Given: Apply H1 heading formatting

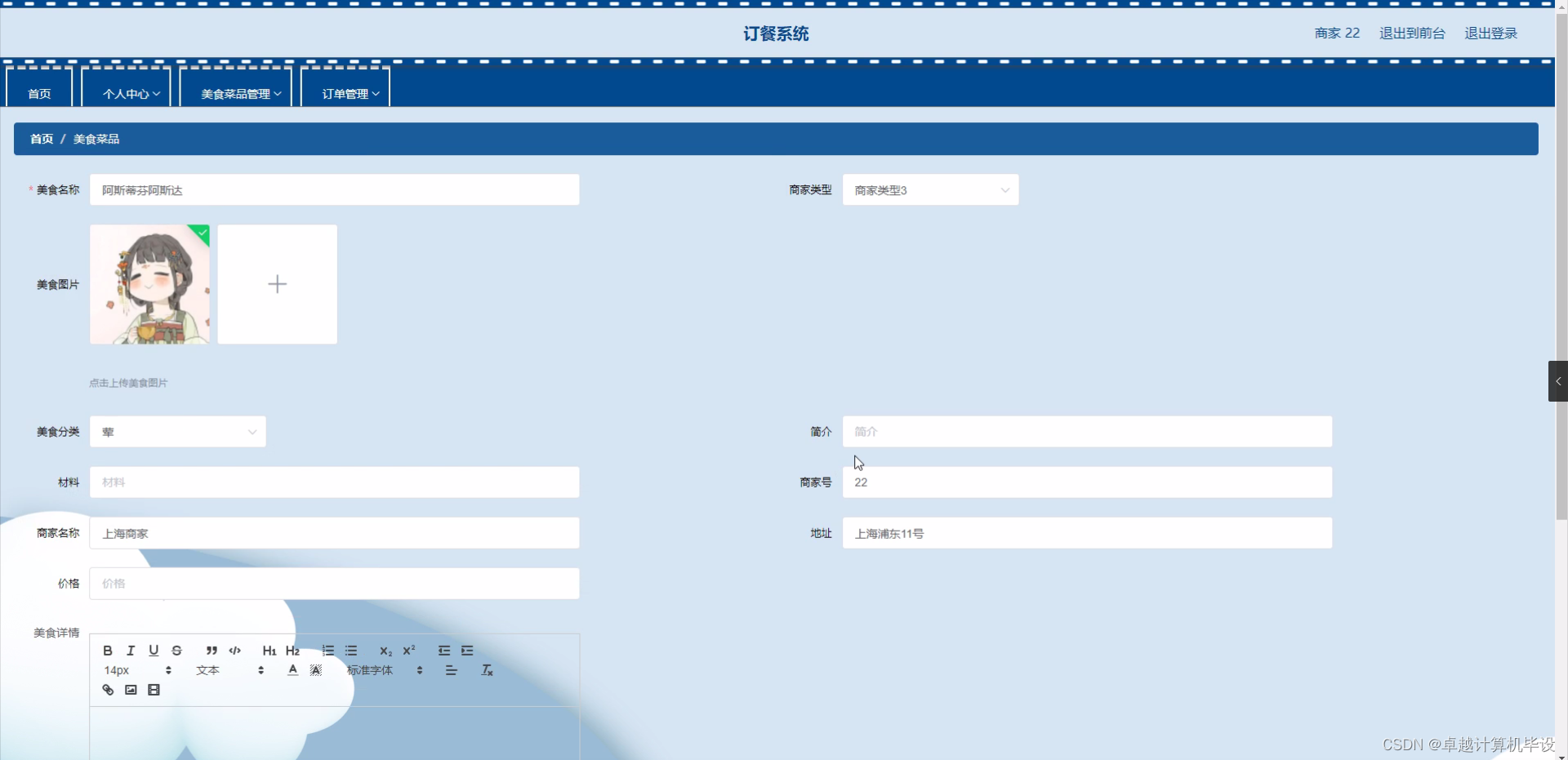Looking at the screenshot, I should click(269, 651).
